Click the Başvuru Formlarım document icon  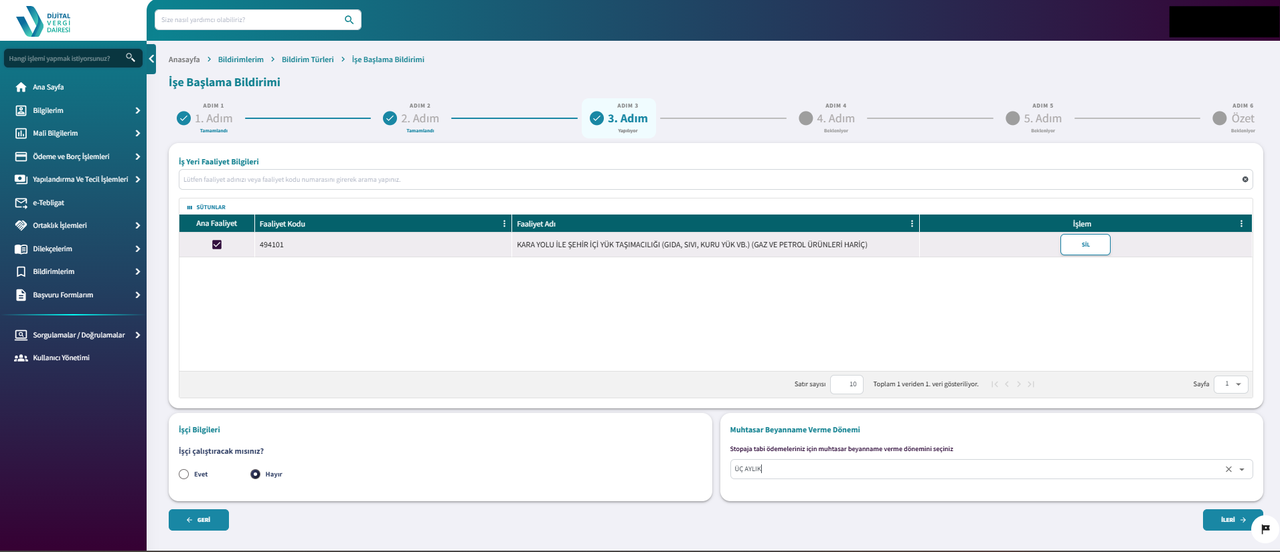point(21,295)
